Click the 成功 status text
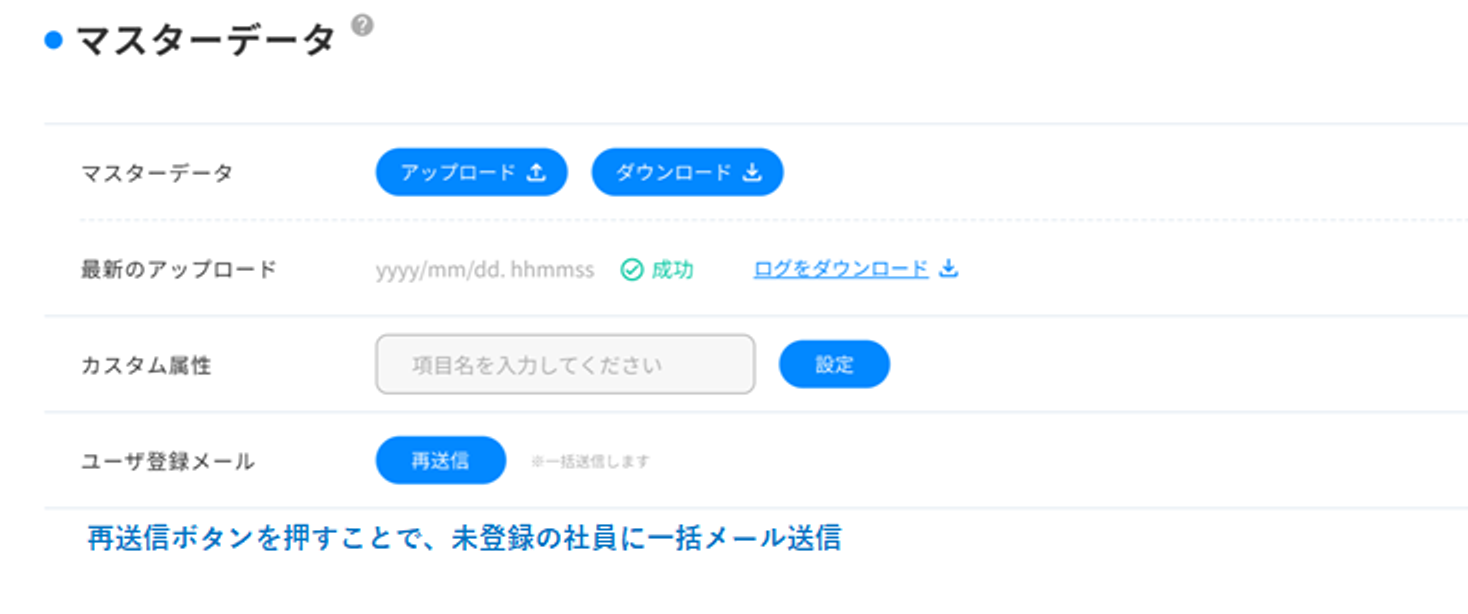The width and height of the screenshot is (1468, 614). click(672, 270)
